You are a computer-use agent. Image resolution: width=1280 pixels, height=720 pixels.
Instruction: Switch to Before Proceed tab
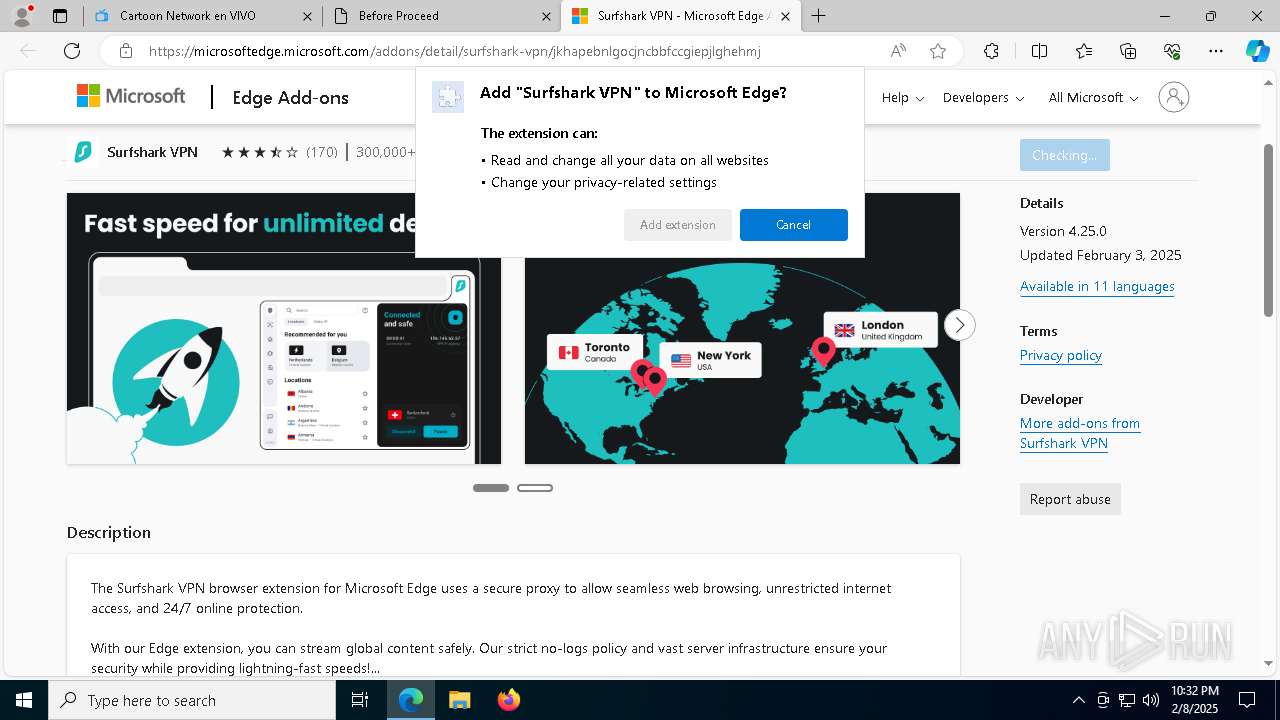click(x=442, y=16)
